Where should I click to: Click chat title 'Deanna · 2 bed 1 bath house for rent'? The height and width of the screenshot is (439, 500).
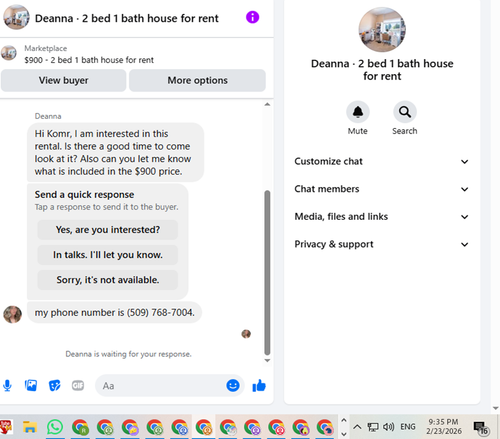tap(127, 18)
